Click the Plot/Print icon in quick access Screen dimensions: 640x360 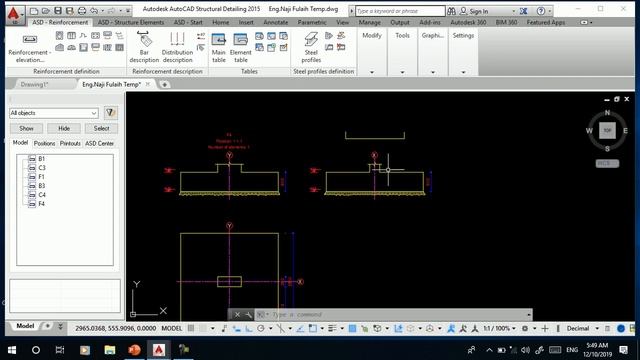click(82, 11)
